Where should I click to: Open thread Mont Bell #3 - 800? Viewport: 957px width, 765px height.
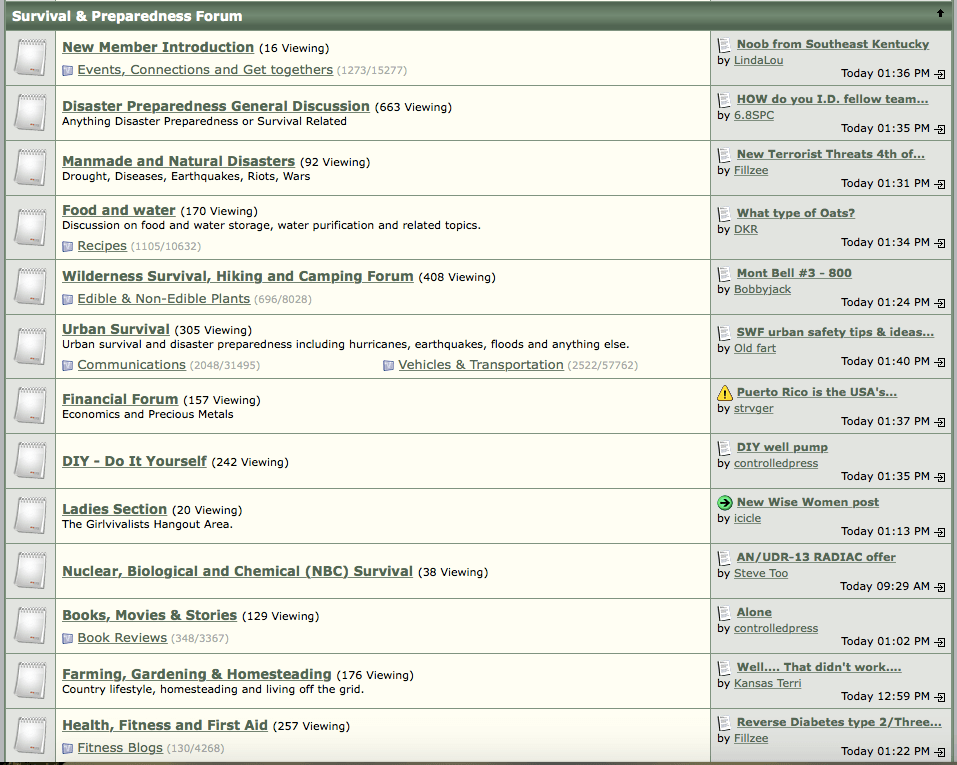tap(794, 273)
